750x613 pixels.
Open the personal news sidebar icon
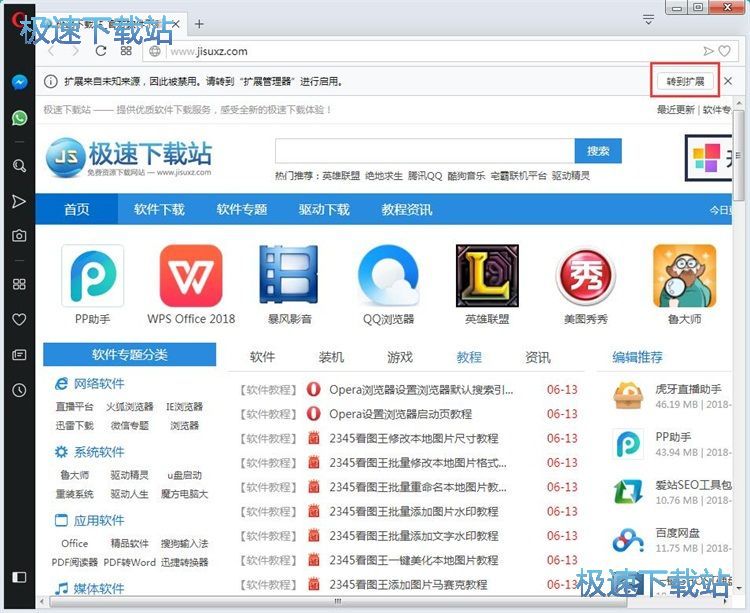[19, 355]
